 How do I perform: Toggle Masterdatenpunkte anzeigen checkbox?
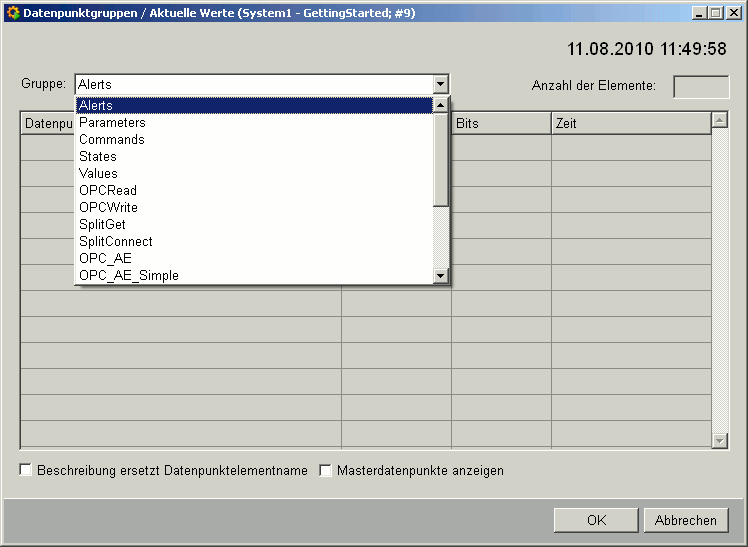tap(326, 470)
